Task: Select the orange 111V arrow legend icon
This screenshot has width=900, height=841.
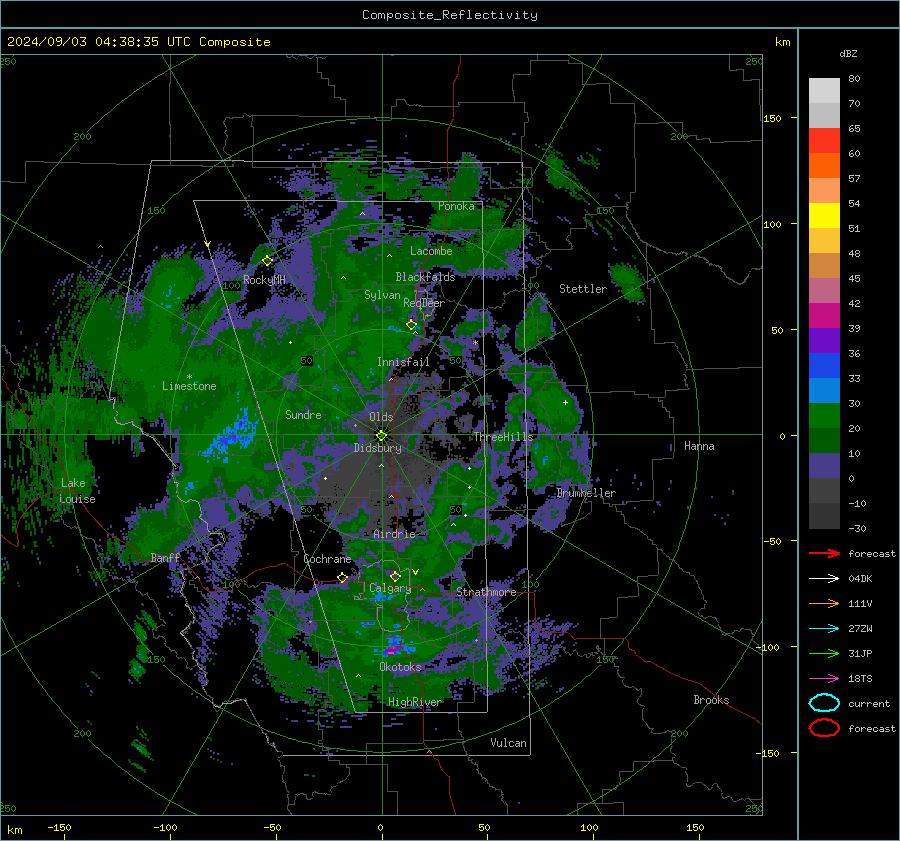Action: click(824, 603)
